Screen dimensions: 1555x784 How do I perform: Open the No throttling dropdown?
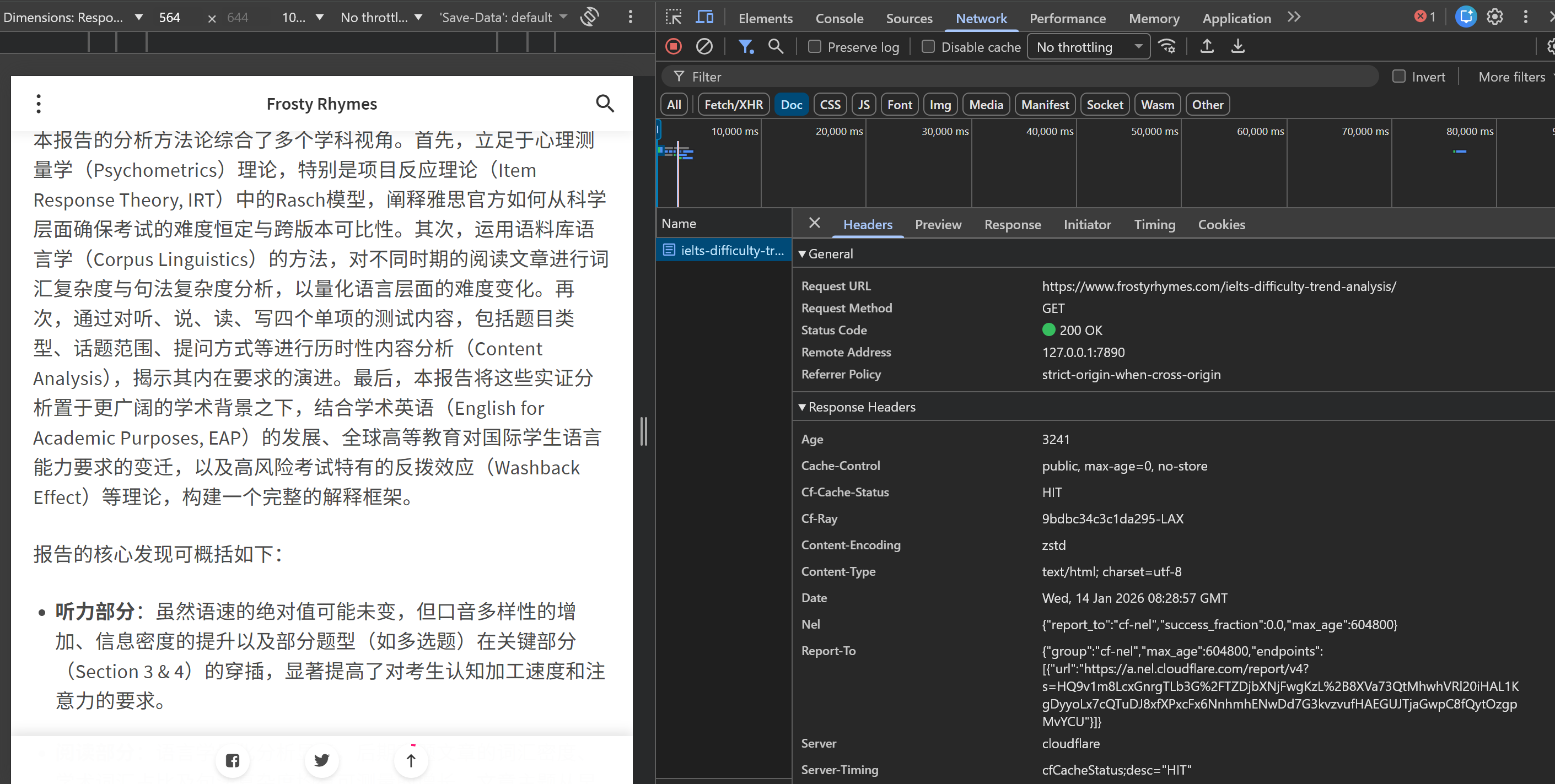click(1088, 46)
